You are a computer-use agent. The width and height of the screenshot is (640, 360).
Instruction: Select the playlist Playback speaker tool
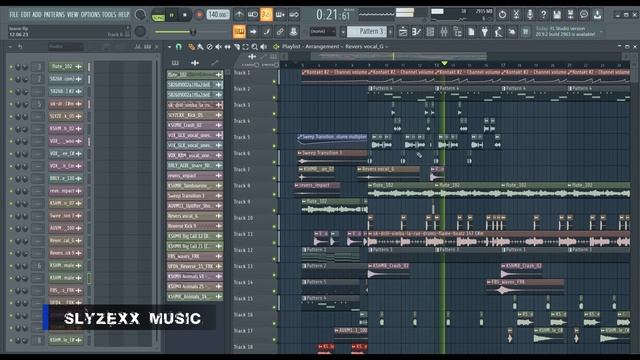point(264,47)
